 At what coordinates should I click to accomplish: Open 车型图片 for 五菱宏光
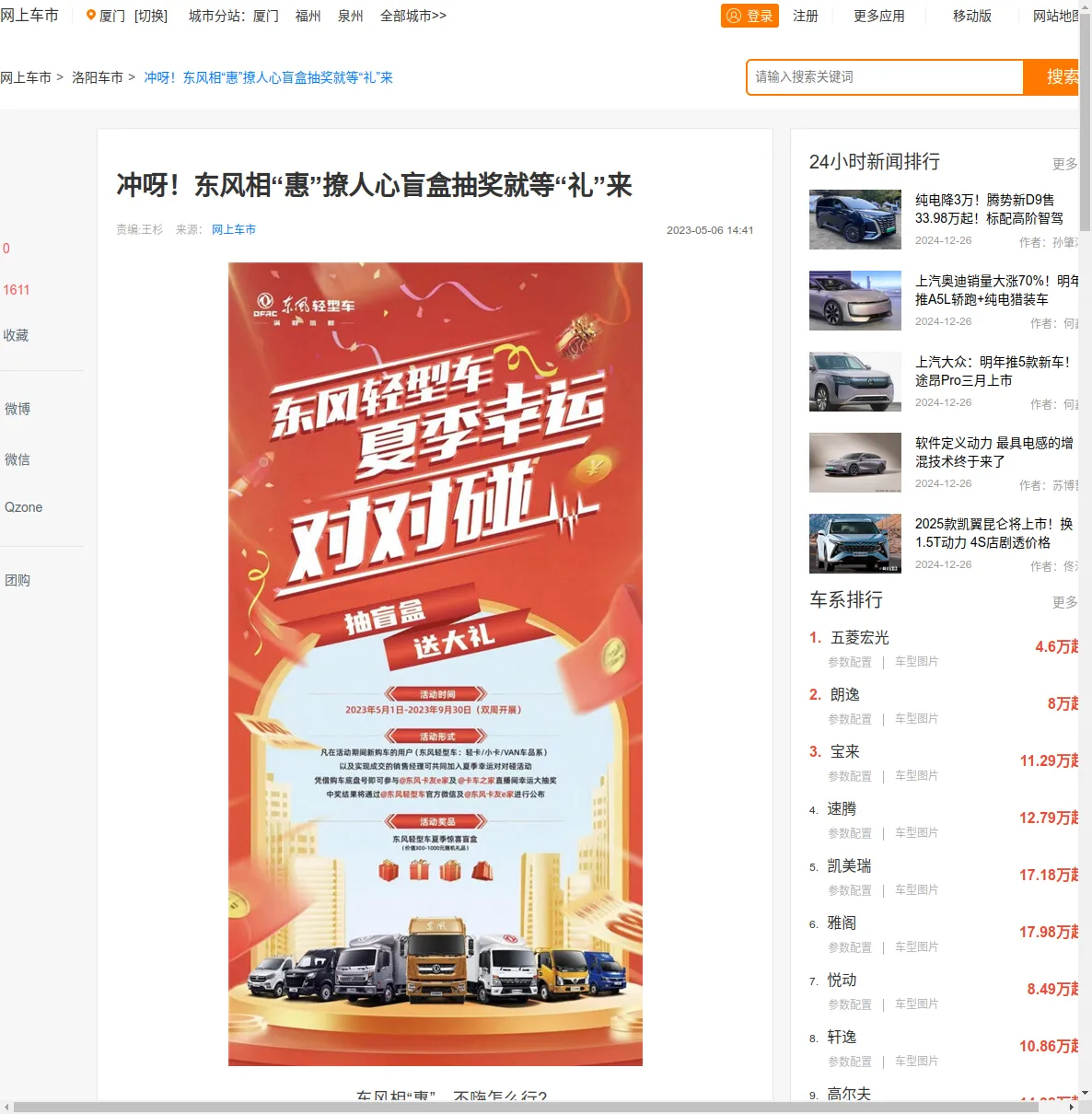click(917, 662)
